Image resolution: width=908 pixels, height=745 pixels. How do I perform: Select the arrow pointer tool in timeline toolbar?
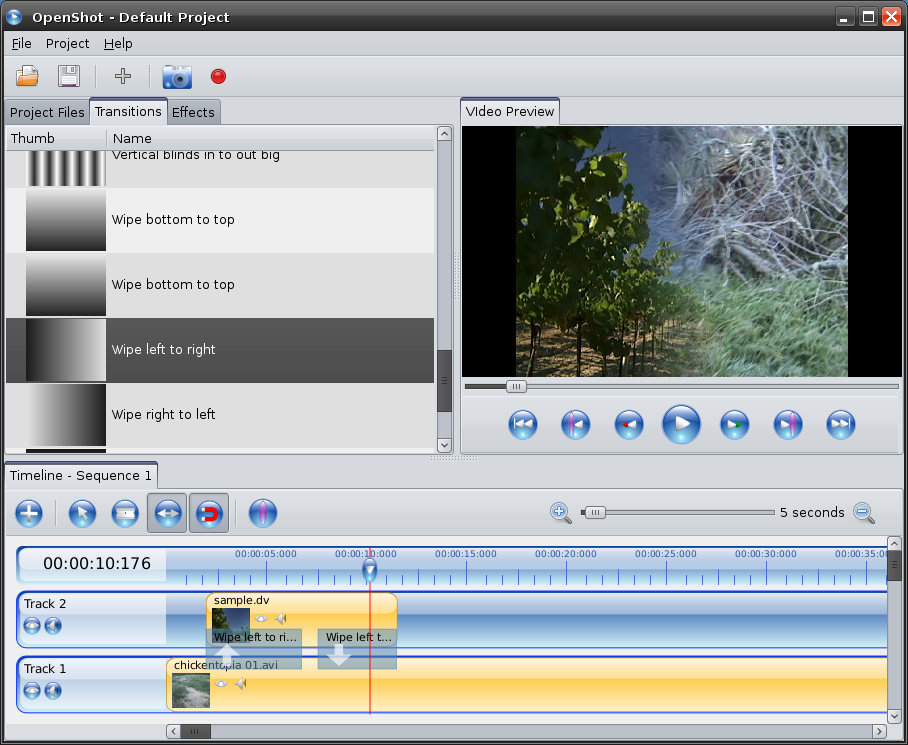(x=82, y=514)
